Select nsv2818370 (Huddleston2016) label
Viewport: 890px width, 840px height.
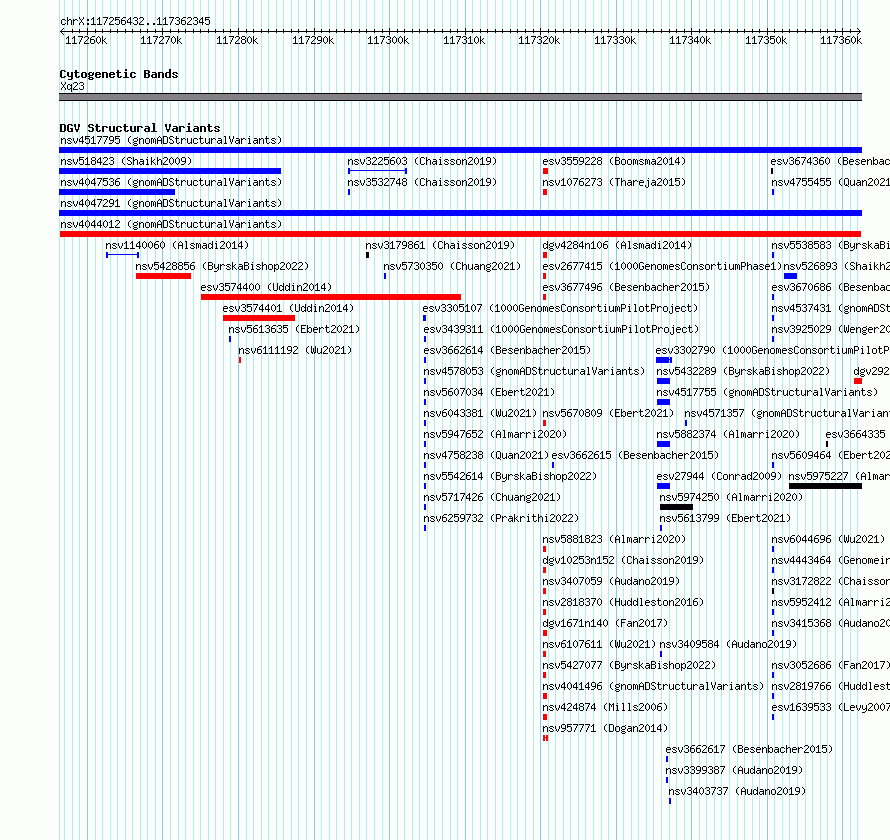(x=623, y=602)
